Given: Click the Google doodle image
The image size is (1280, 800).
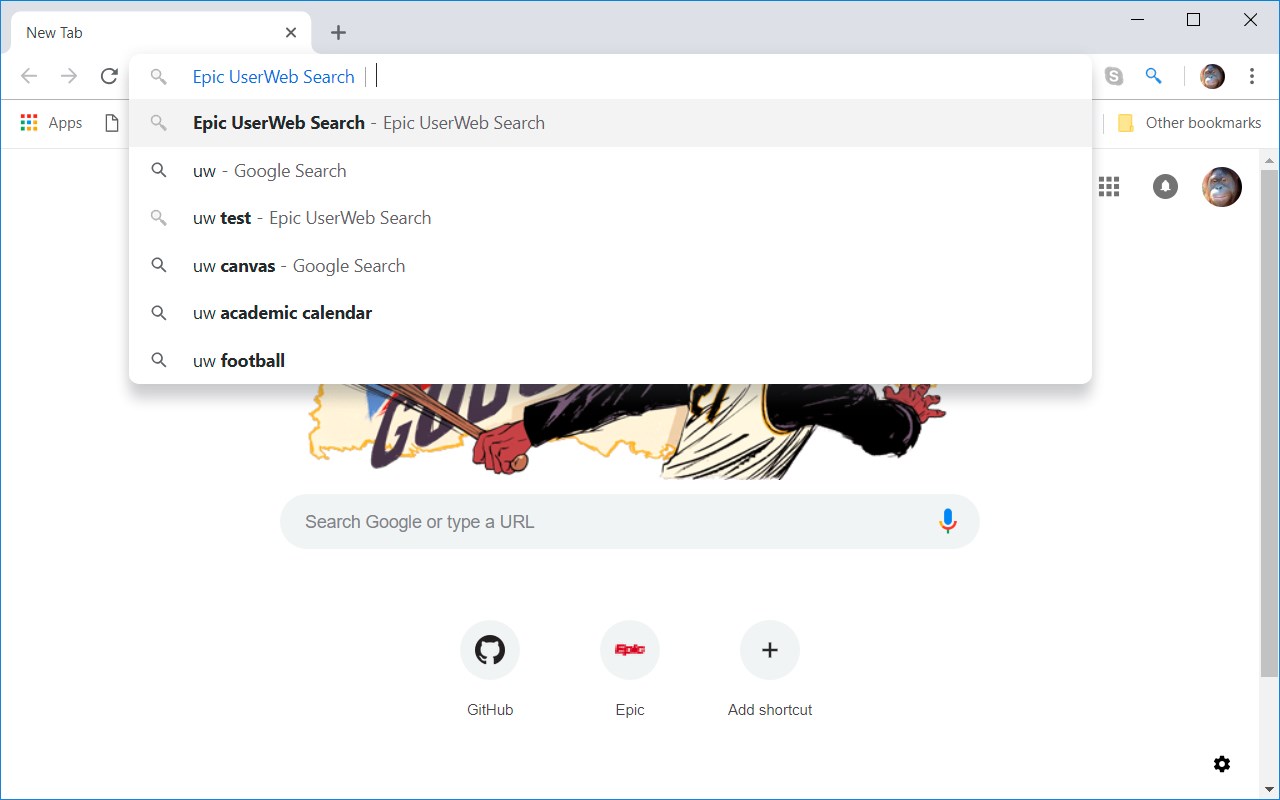Looking at the screenshot, I should 625,431.
